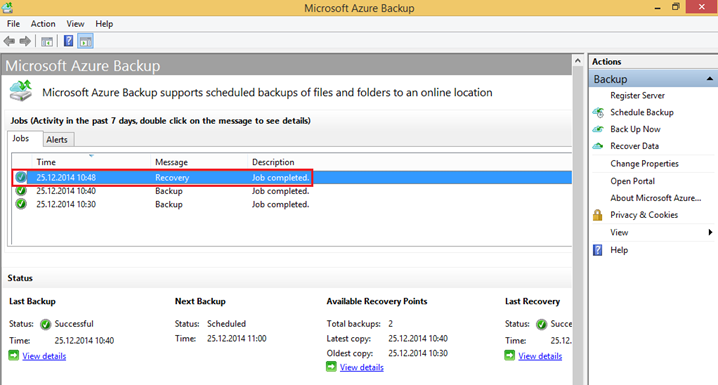Click the Back Up Now cloud icon

click(598, 129)
